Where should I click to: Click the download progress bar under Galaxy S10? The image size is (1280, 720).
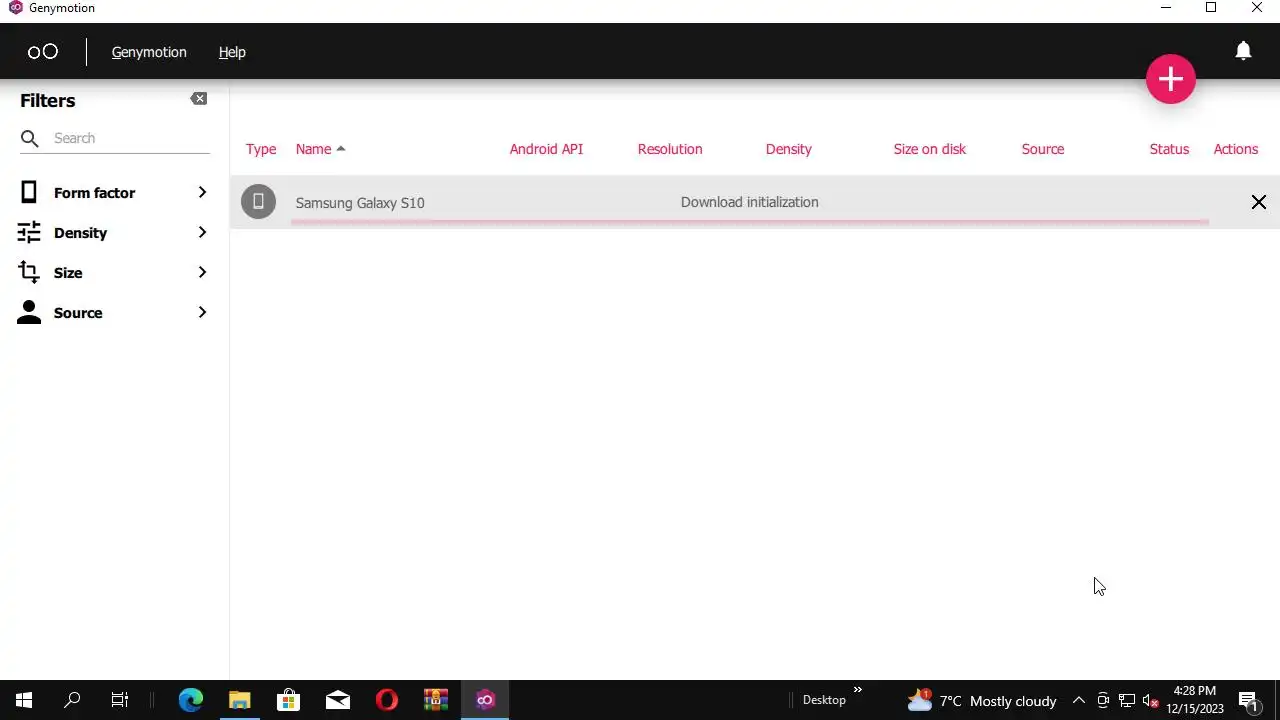pos(749,222)
